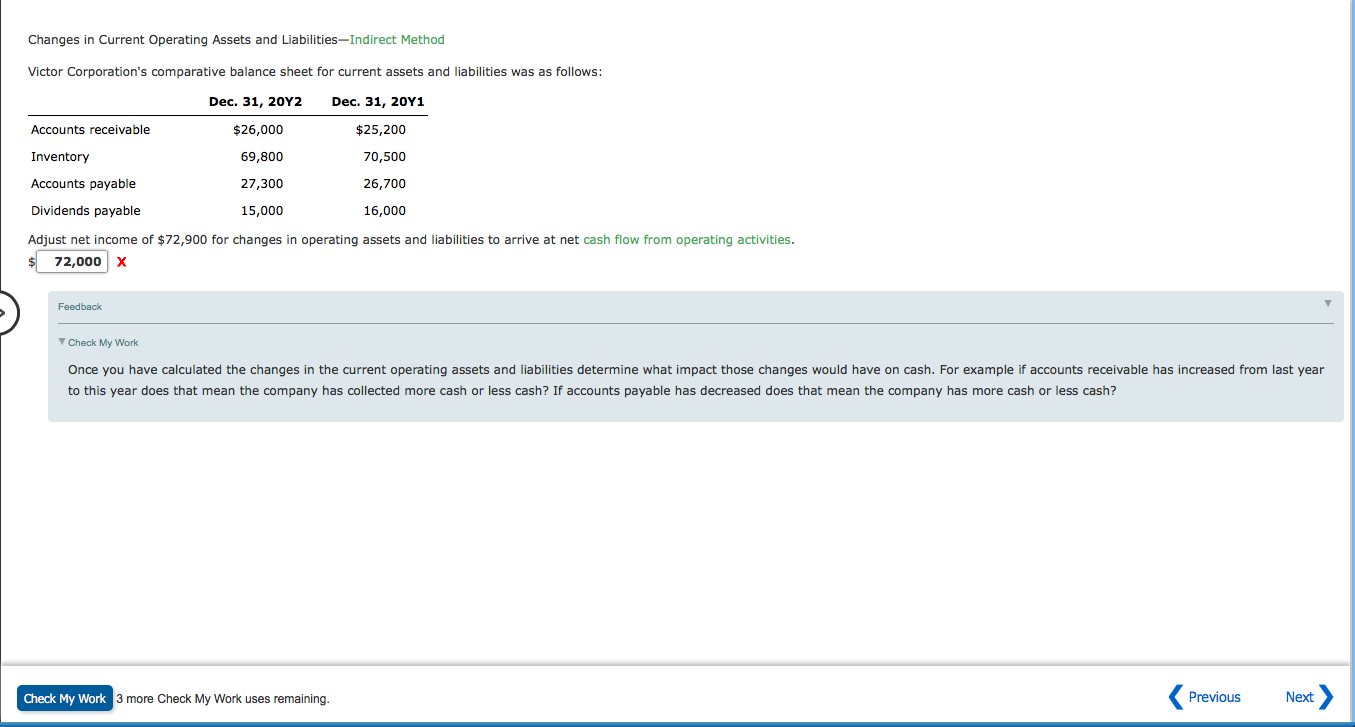
Task: Click the Victor Corporation's comparative balance sheet sentence
Action: 315,73
